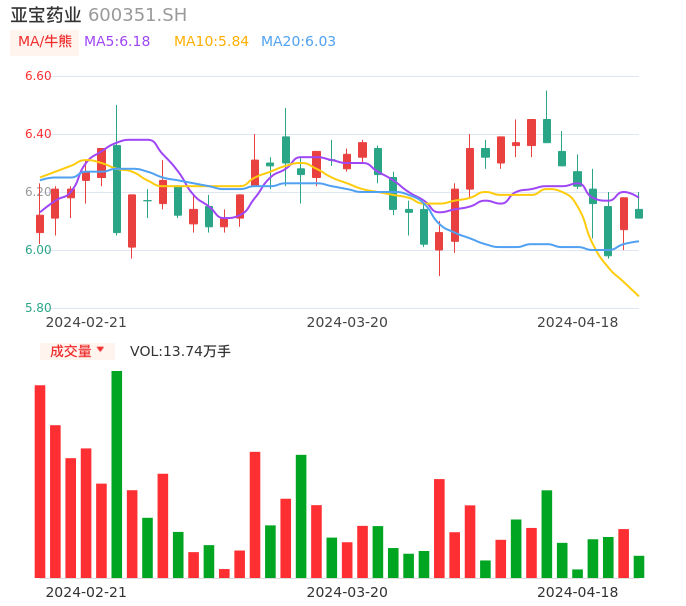This screenshot has width=686, height=606.
Task: Click the red arrow beside 成交量
Action: (100, 349)
